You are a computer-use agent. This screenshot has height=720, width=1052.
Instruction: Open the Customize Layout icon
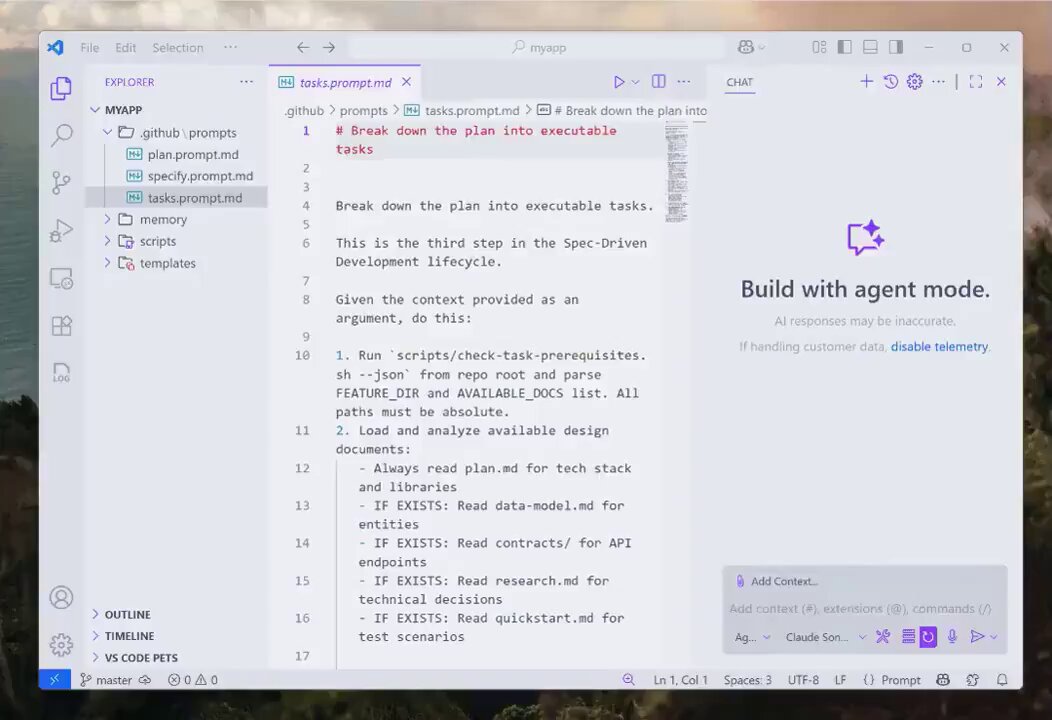pos(819,47)
